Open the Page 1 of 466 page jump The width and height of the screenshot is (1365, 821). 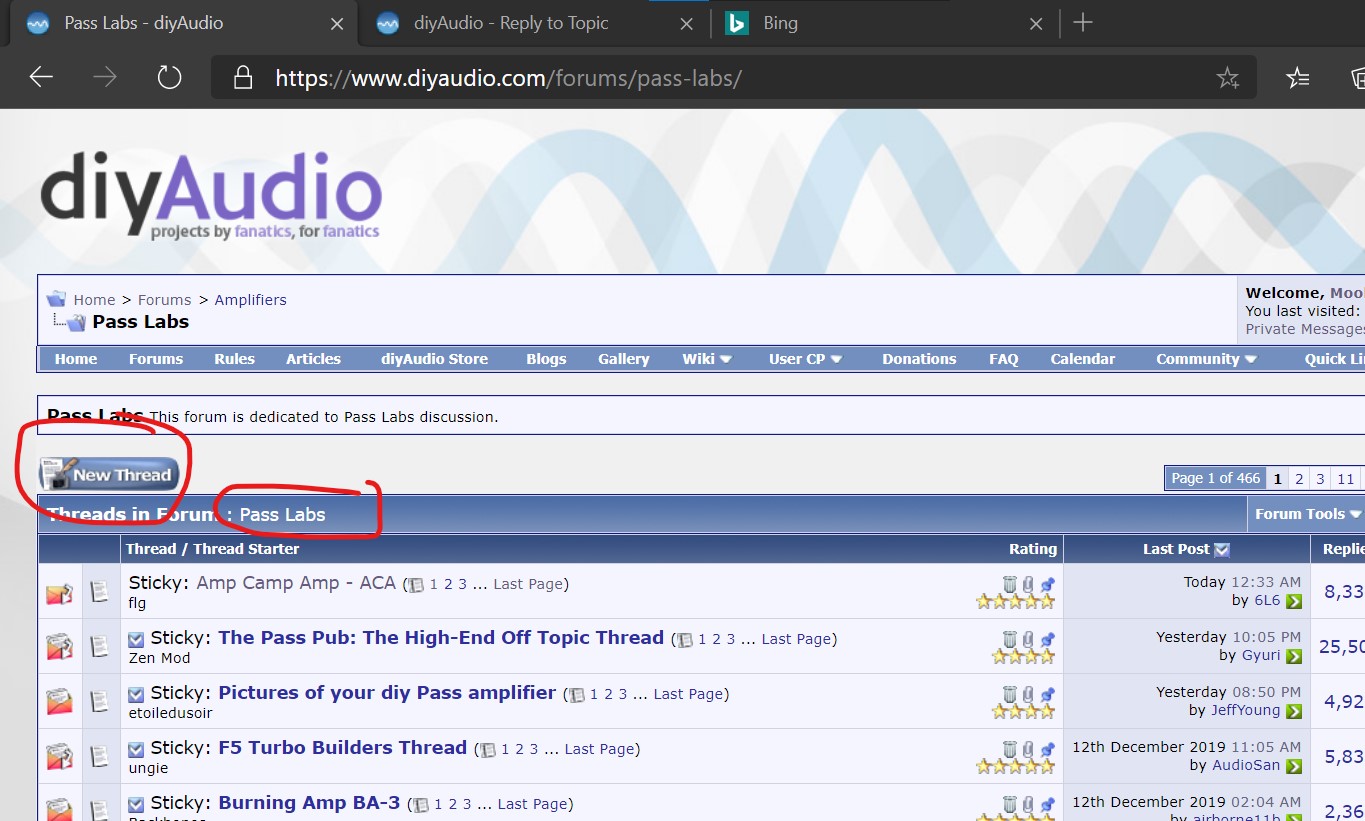tap(1216, 478)
